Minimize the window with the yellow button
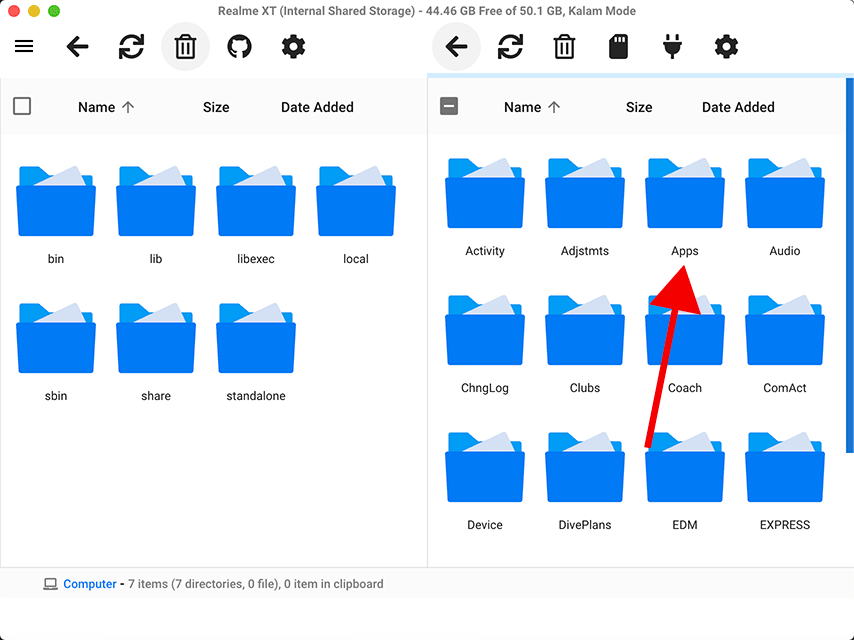Image resolution: width=854 pixels, height=640 pixels. point(34,11)
